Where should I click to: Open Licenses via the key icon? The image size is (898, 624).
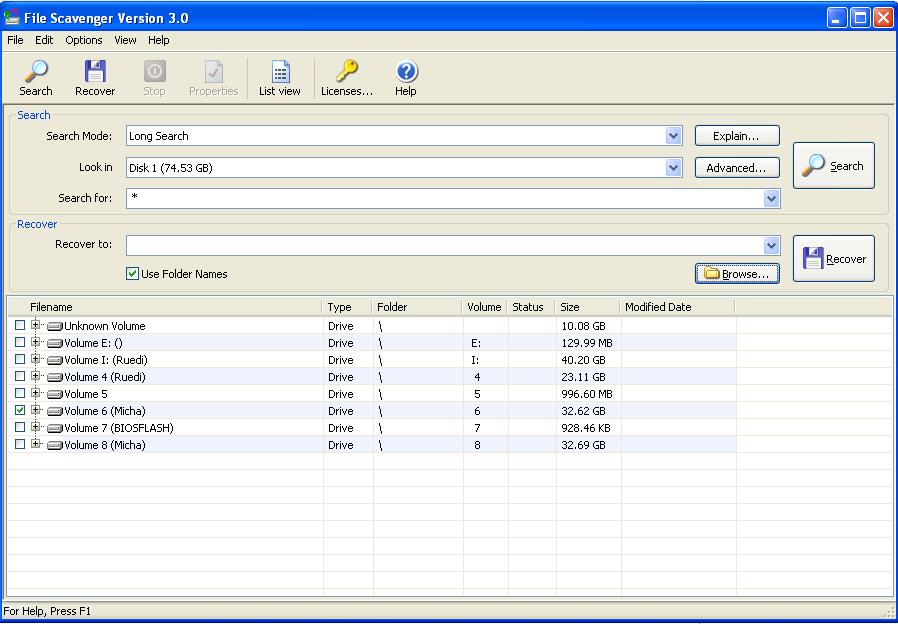tap(346, 72)
